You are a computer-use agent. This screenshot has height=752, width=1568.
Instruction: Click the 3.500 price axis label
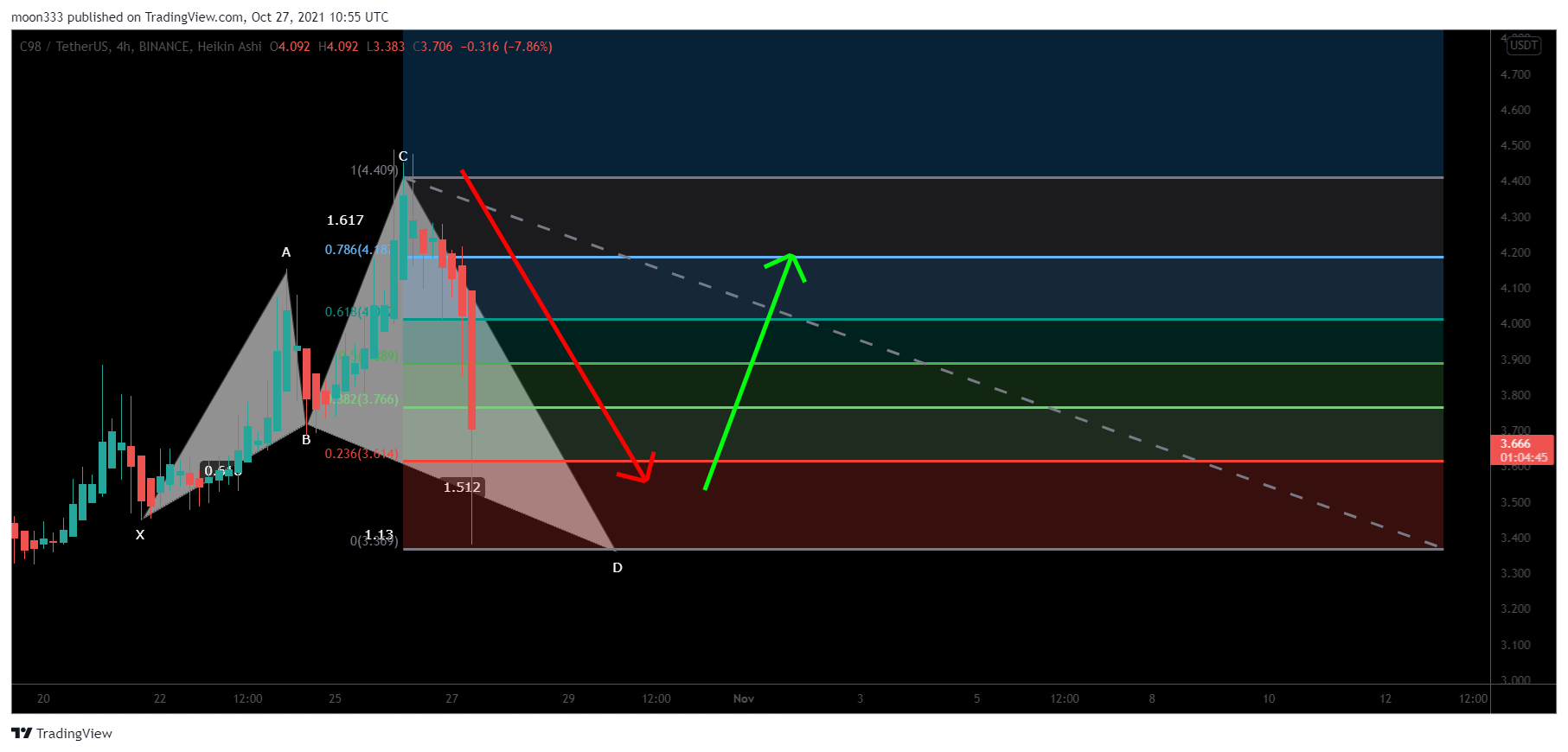[x=1515, y=502]
